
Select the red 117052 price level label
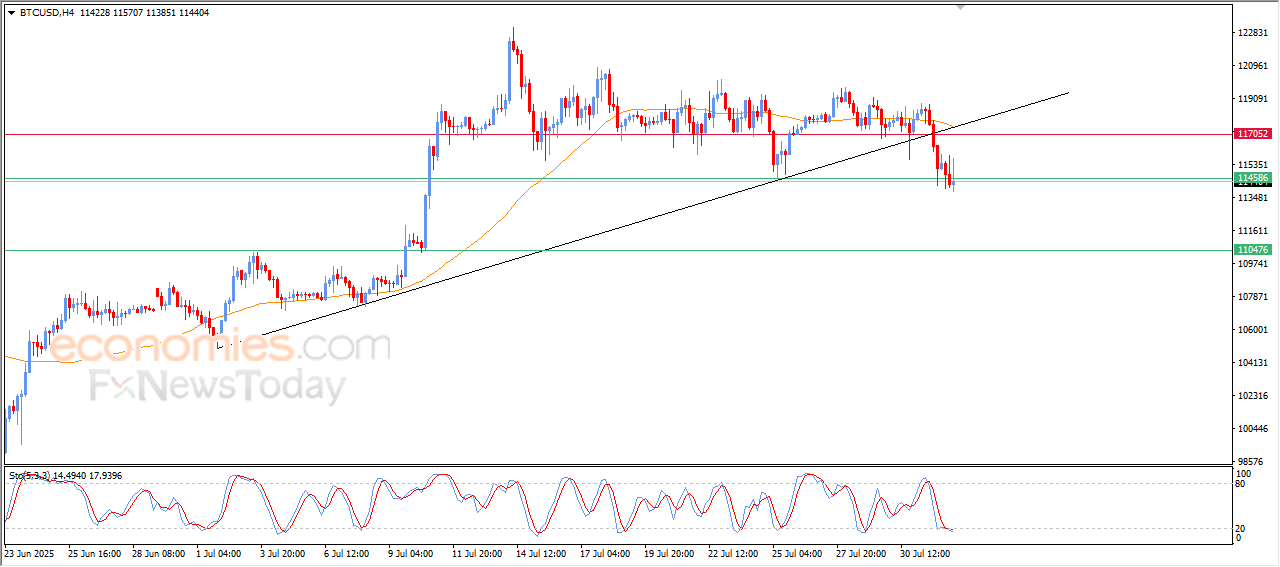point(1253,133)
